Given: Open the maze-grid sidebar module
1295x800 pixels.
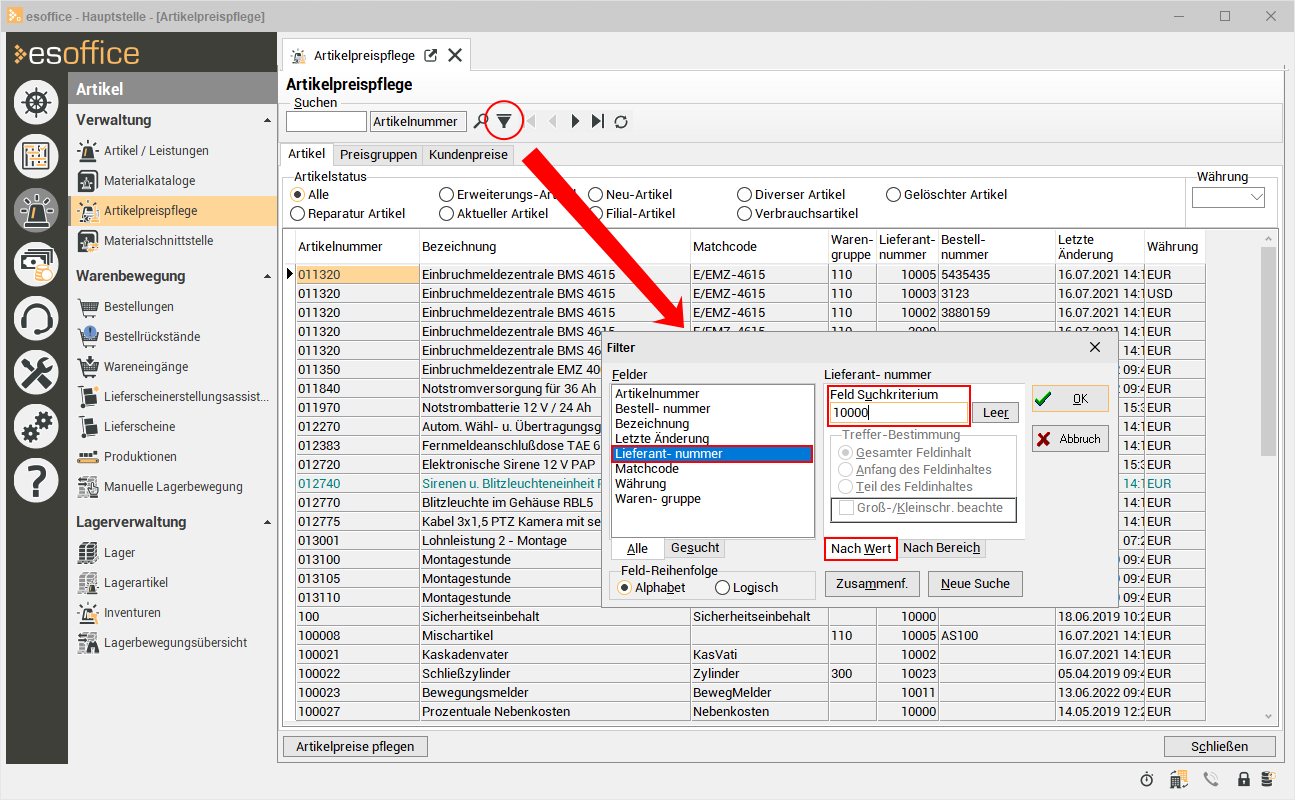Looking at the screenshot, I should click(36, 156).
